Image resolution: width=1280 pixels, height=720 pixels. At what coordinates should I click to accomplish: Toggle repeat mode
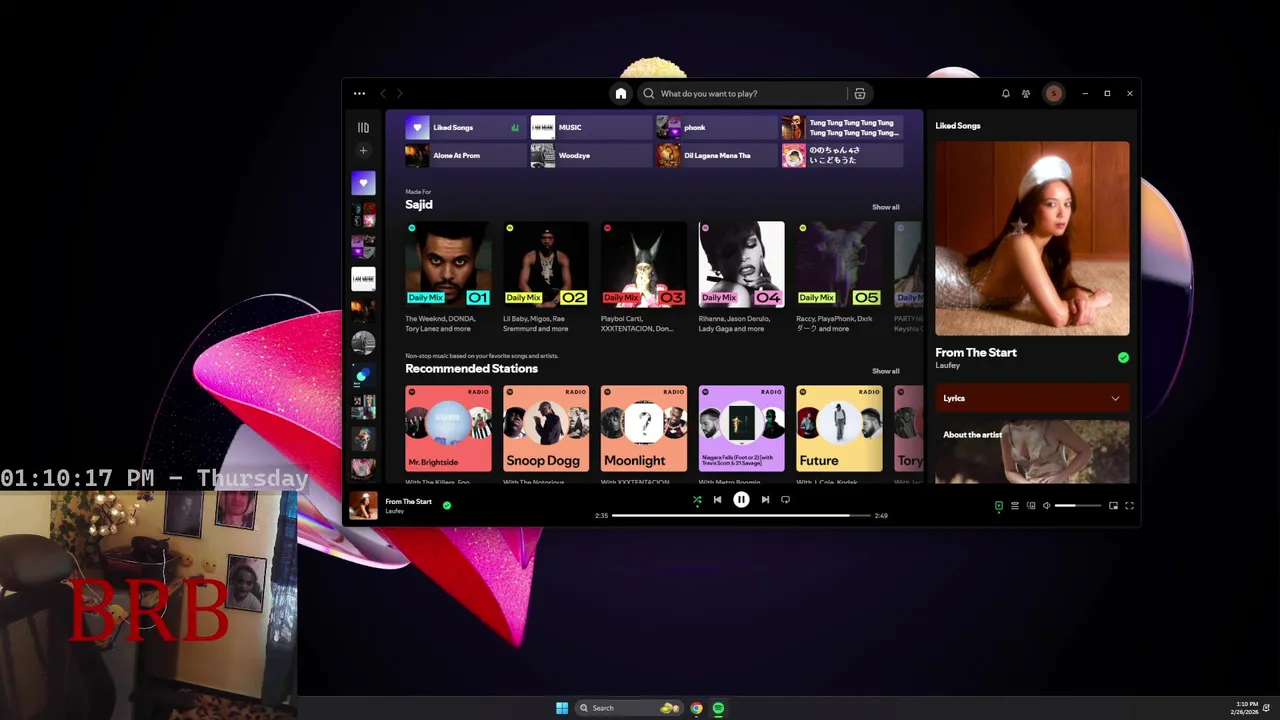(785, 500)
